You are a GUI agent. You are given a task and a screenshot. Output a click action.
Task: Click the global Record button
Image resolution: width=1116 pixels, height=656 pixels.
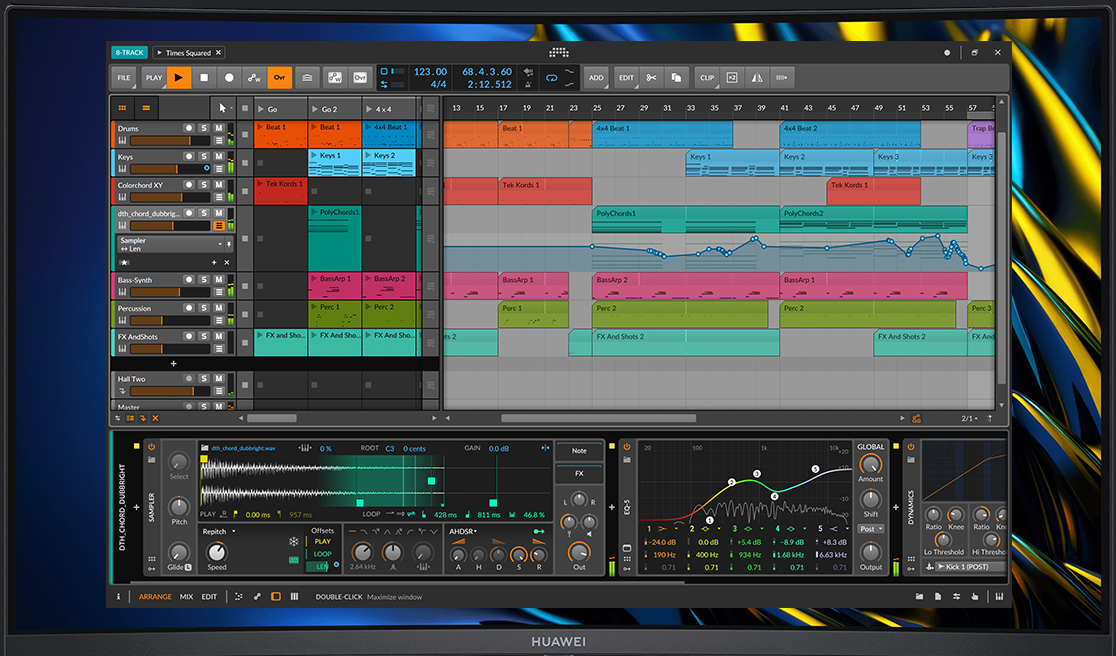(229, 77)
